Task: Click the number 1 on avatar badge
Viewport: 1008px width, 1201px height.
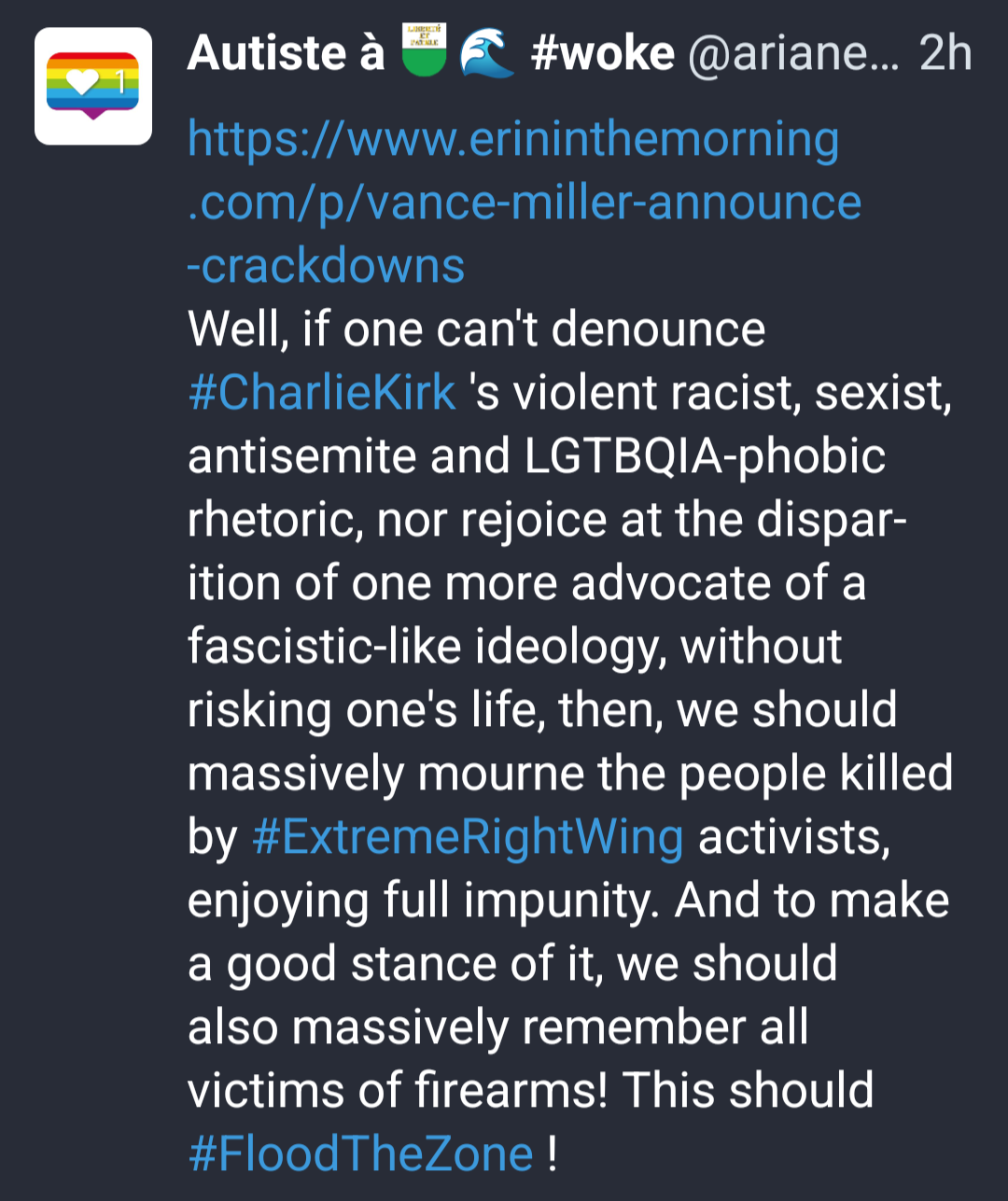Action: pyautogui.click(x=119, y=83)
